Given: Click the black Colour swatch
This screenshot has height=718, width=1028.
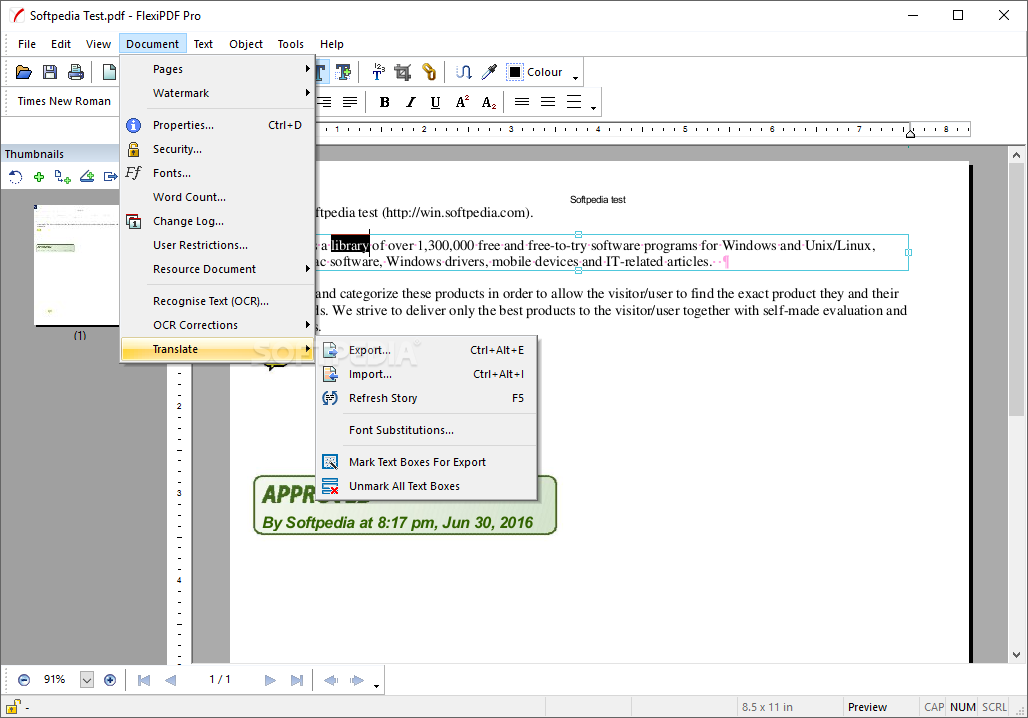Looking at the screenshot, I should tap(515, 72).
